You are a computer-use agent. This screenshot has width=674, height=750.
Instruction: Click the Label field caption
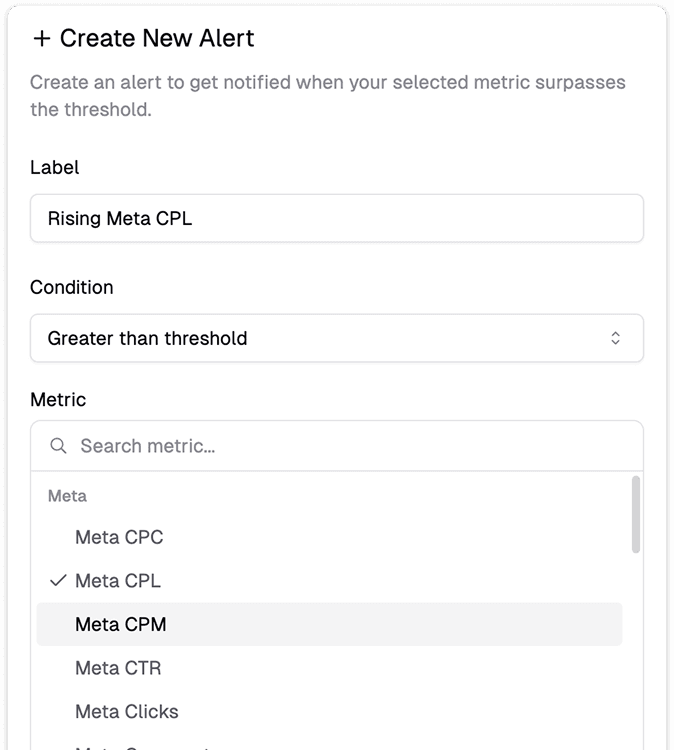55,168
